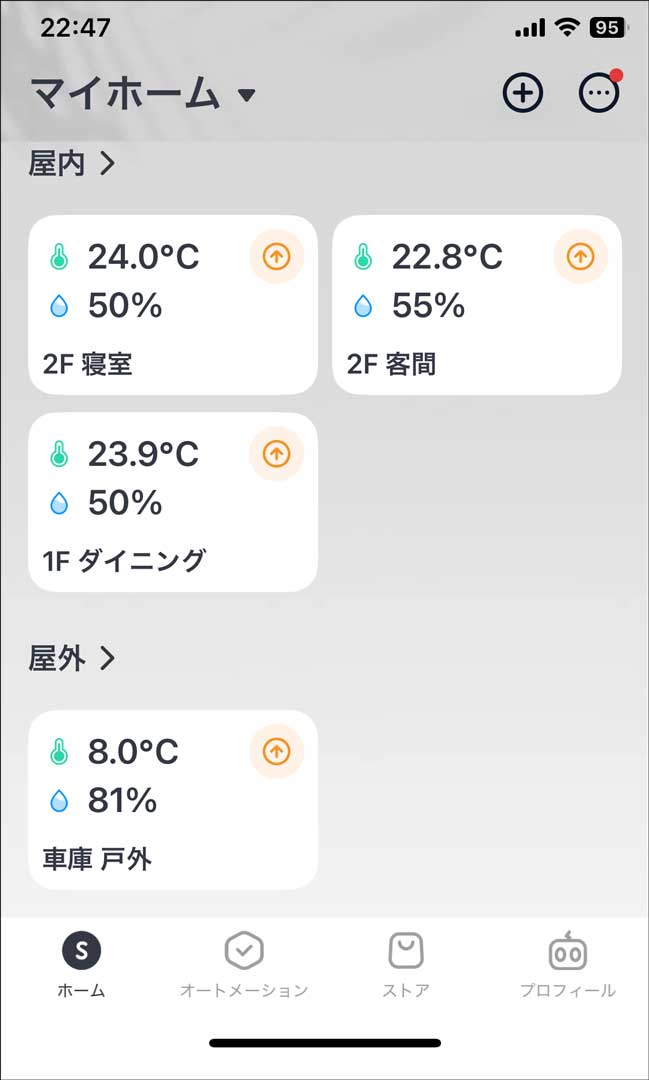Go to the プロフィール tab
This screenshot has height=1080, width=649.
click(x=567, y=965)
